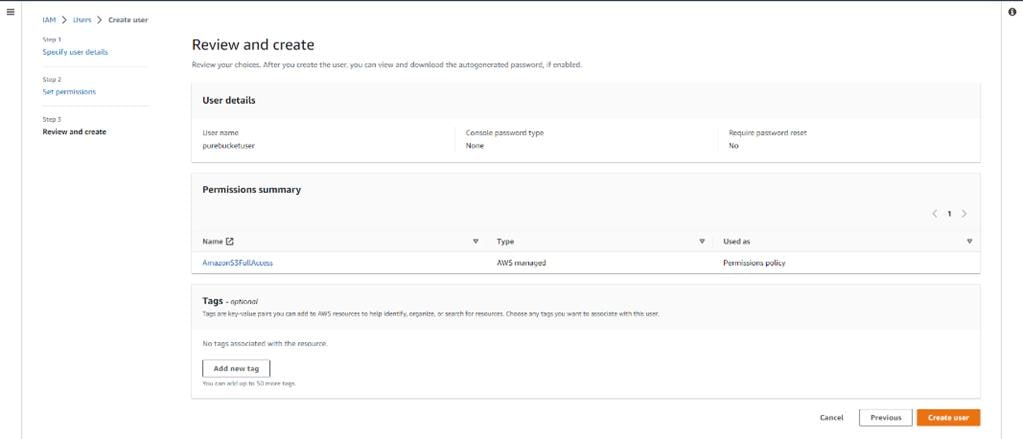Click Add new tag button
Viewport: 1023px width, 439px height.
(x=236, y=368)
